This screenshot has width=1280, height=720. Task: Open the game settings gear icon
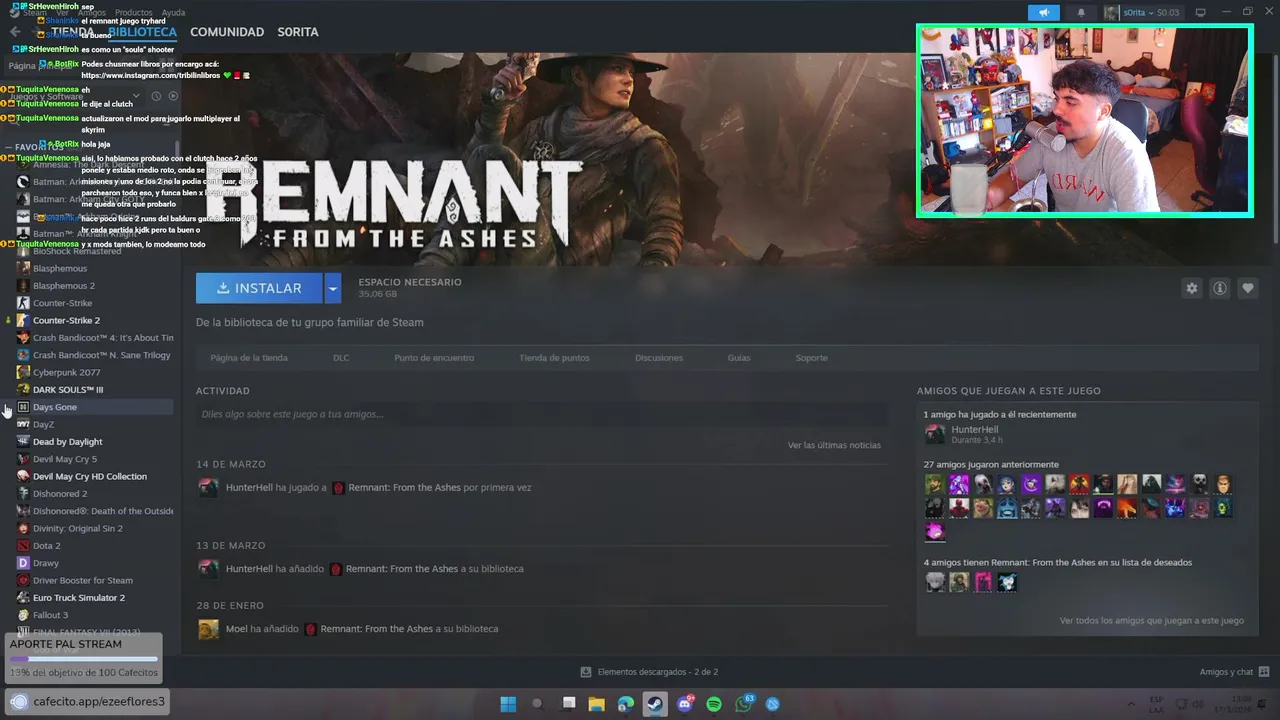pyautogui.click(x=1192, y=288)
